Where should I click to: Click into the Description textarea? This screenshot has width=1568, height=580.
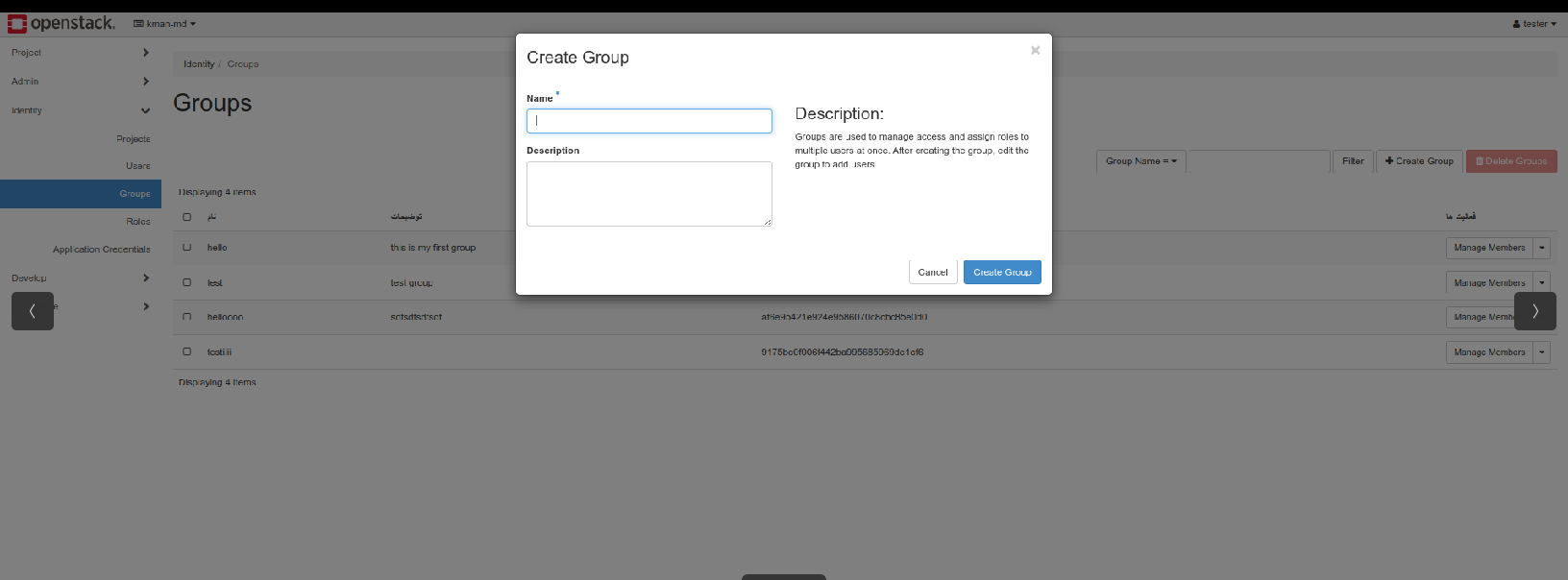649,194
